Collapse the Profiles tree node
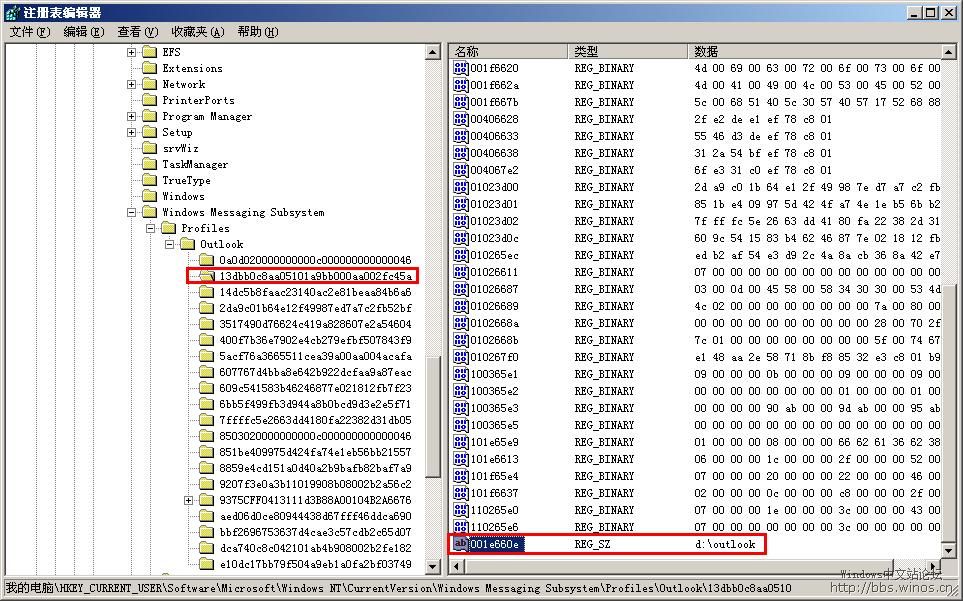The image size is (963, 601). 150,228
